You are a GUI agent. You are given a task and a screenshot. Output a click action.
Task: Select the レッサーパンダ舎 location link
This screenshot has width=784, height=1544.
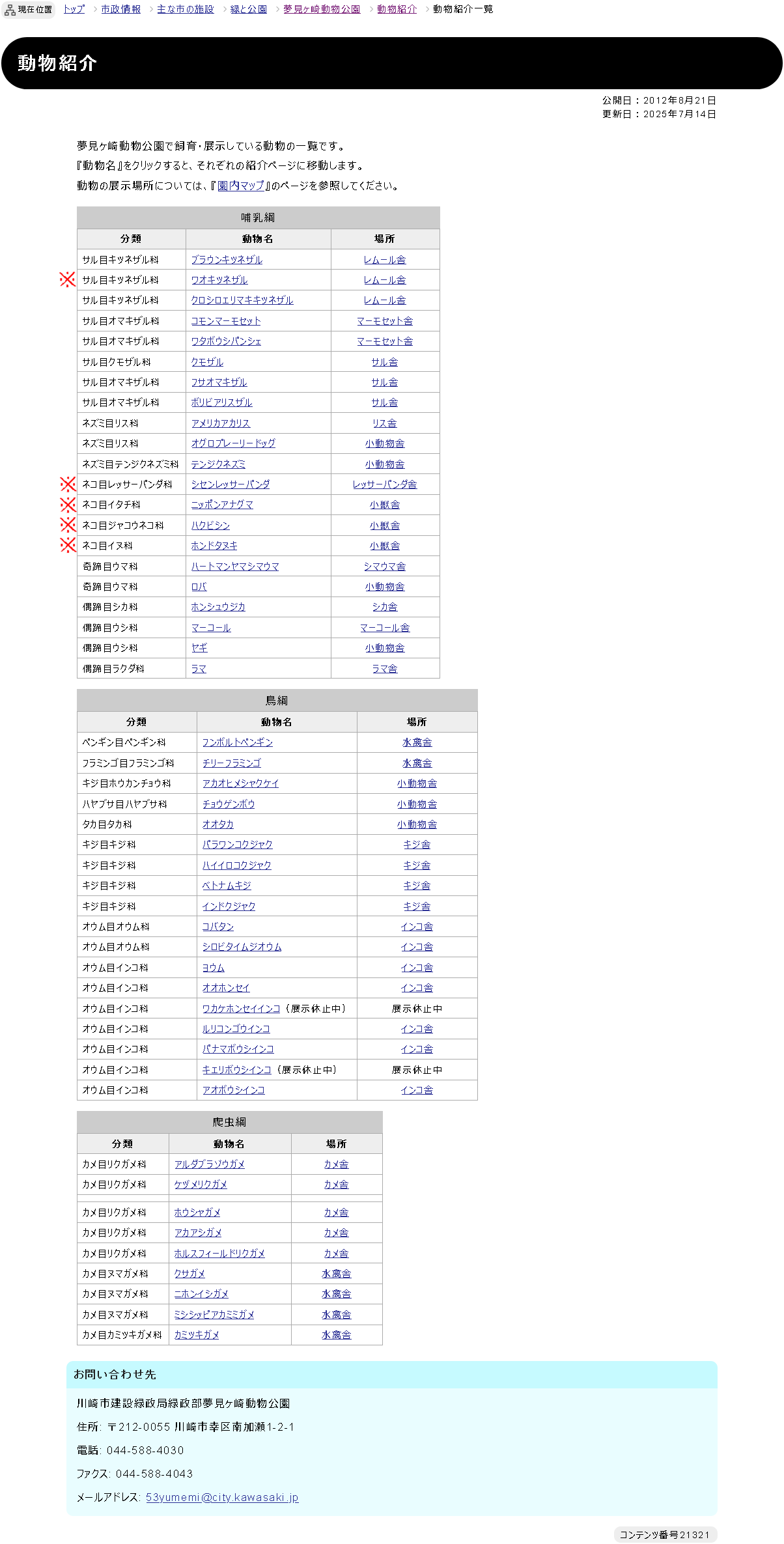[x=385, y=484]
